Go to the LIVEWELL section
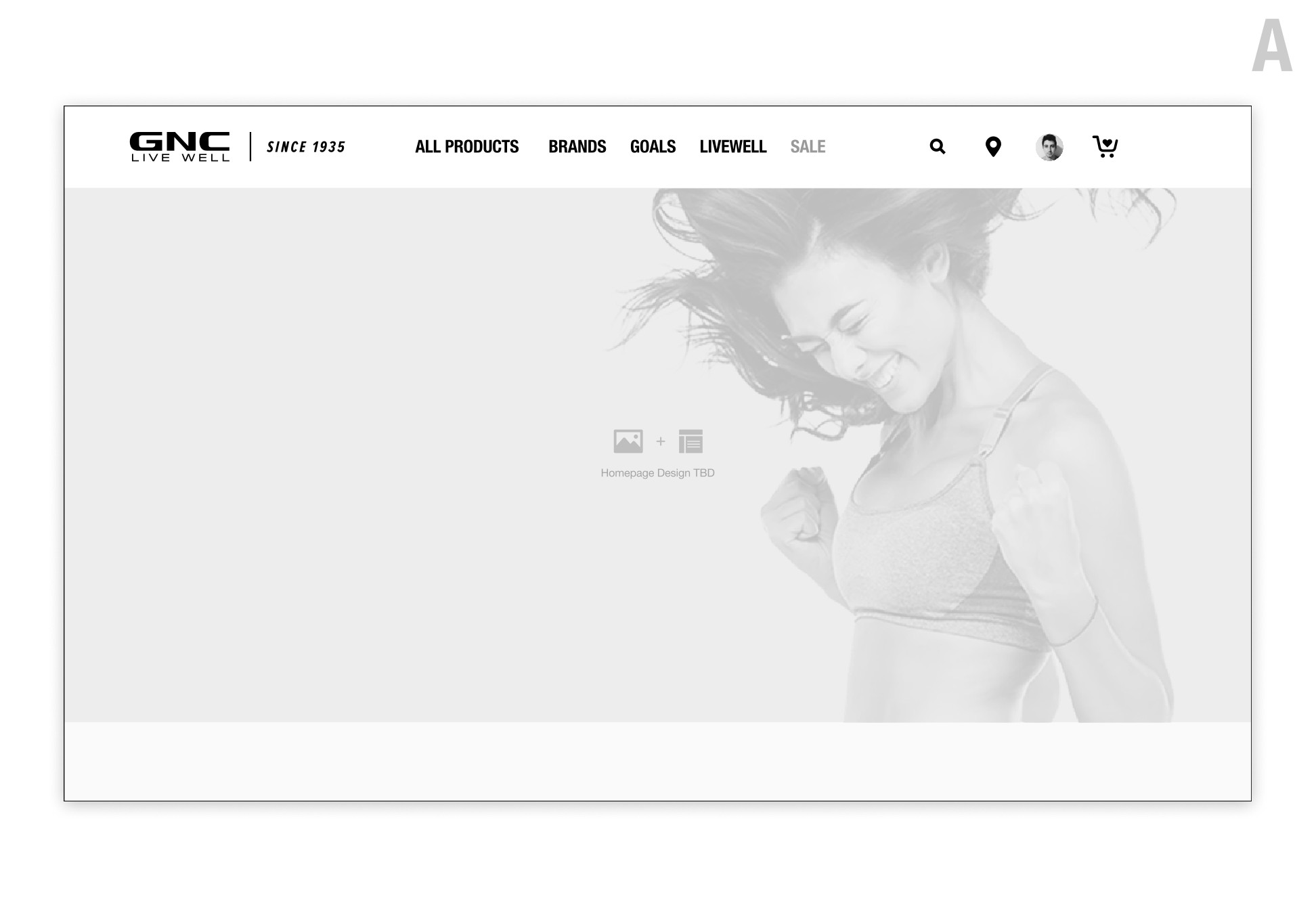Screen dimensions: 1316x907 pyautogui.click(x=733, y=147)
